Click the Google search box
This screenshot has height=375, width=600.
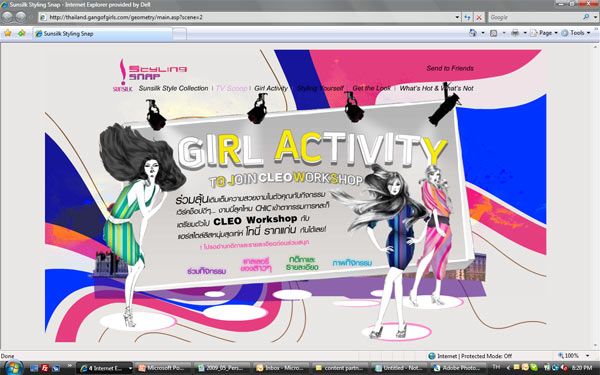[535, 17]
